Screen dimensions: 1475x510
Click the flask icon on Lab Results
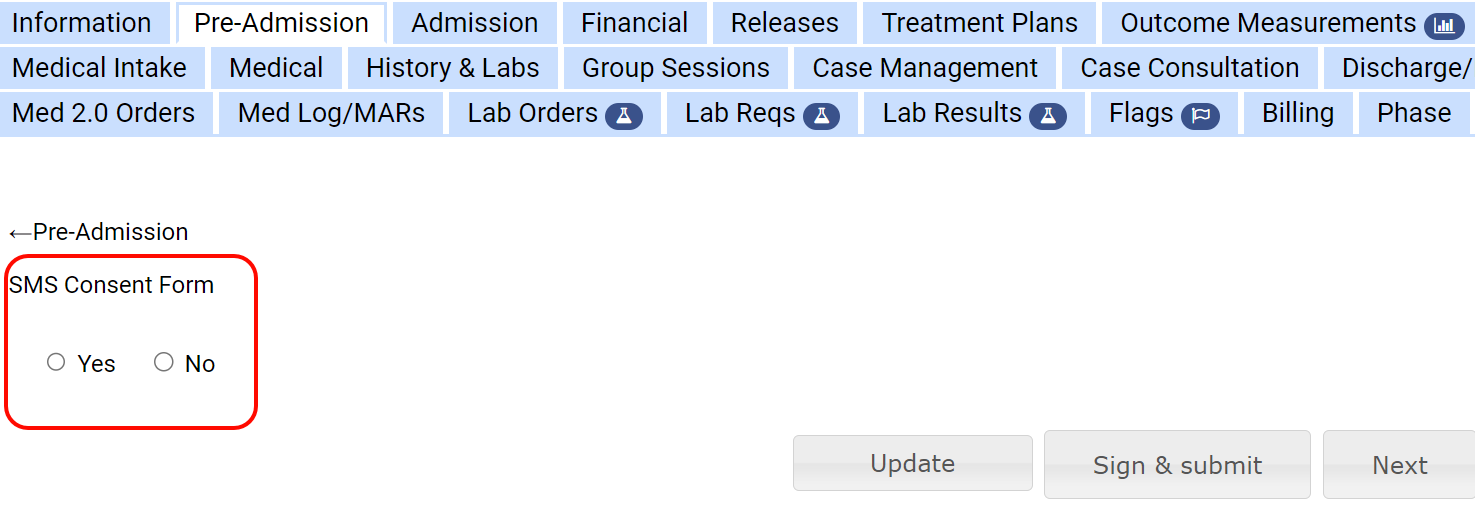(1048, 116)
